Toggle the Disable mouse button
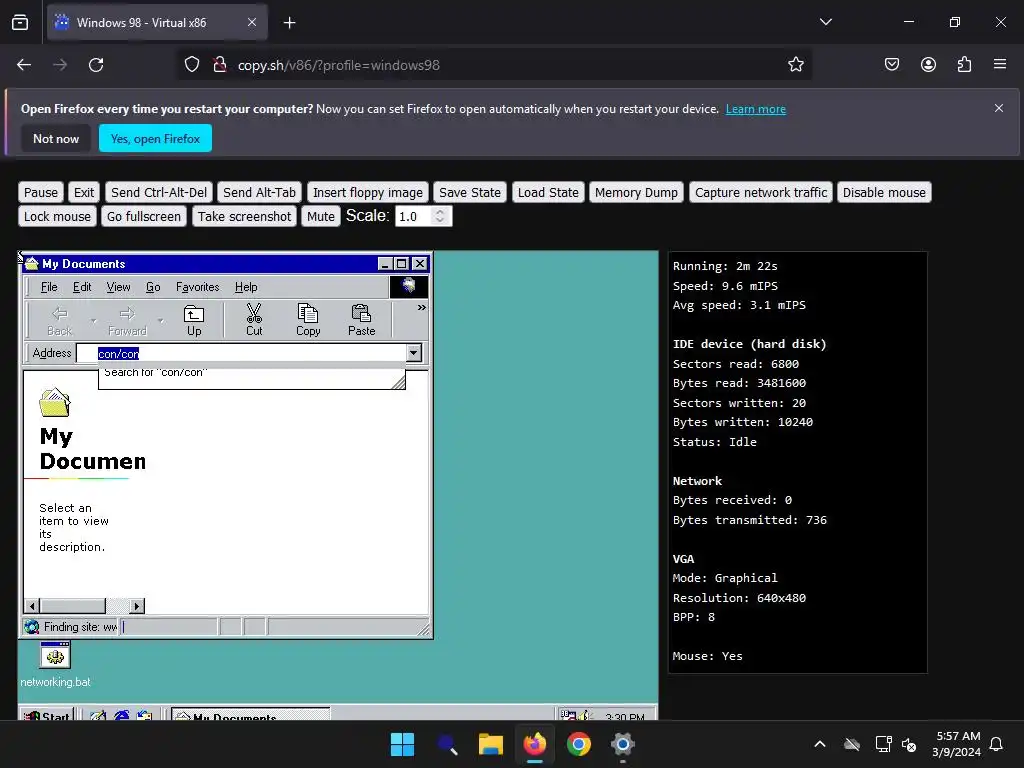Screen dimensions: 1024x768 pyautogui.click(x=884, y=193)
